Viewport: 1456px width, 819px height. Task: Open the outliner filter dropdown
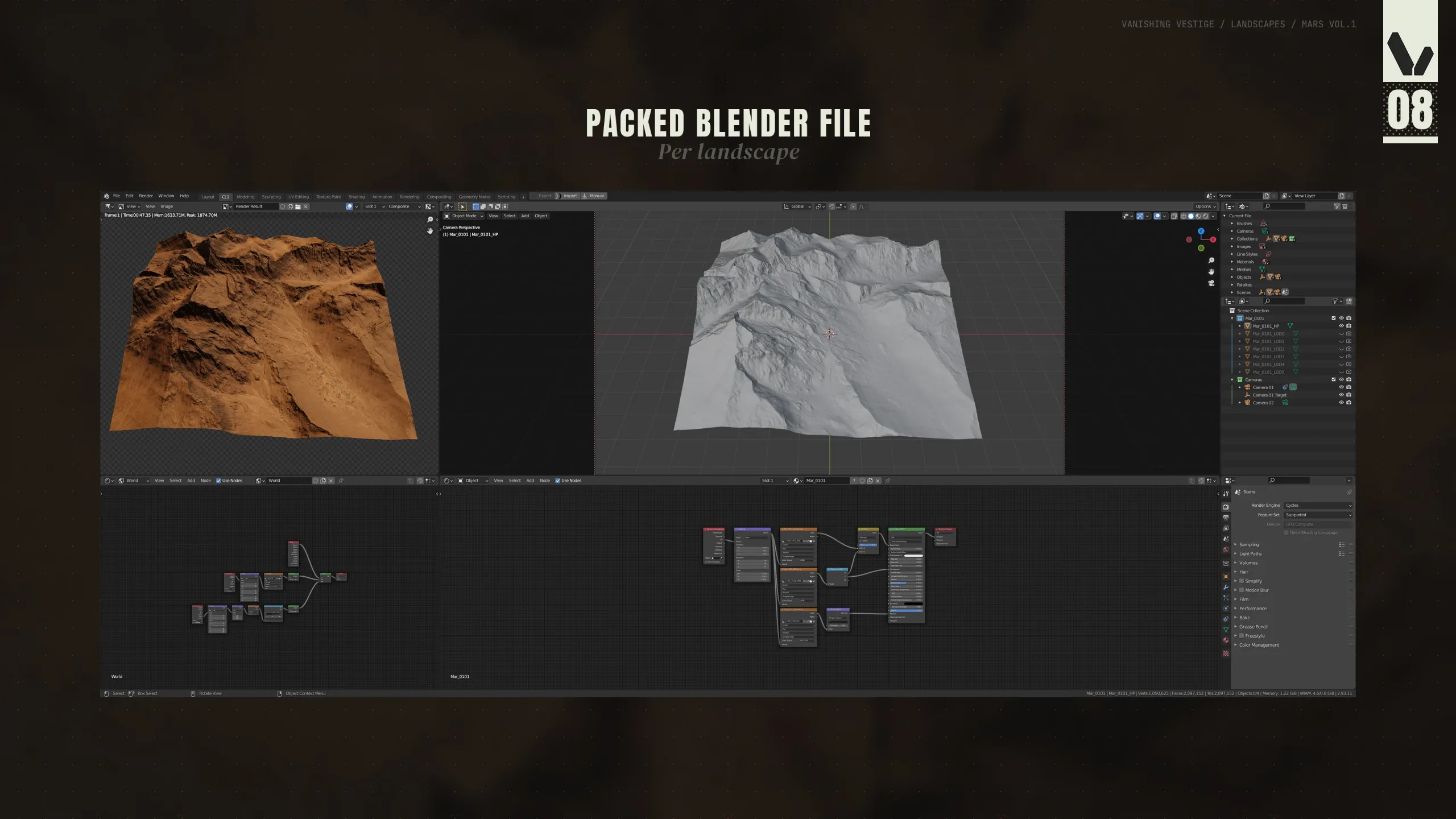click(x=1337, y=301)
